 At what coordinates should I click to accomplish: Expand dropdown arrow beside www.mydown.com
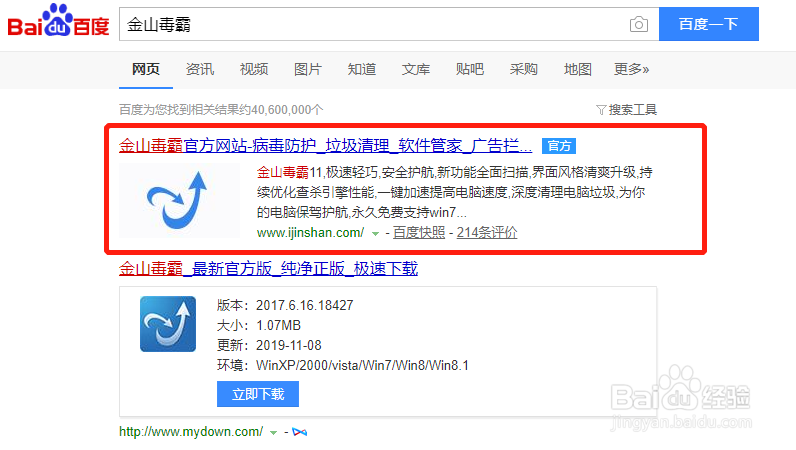274,433
